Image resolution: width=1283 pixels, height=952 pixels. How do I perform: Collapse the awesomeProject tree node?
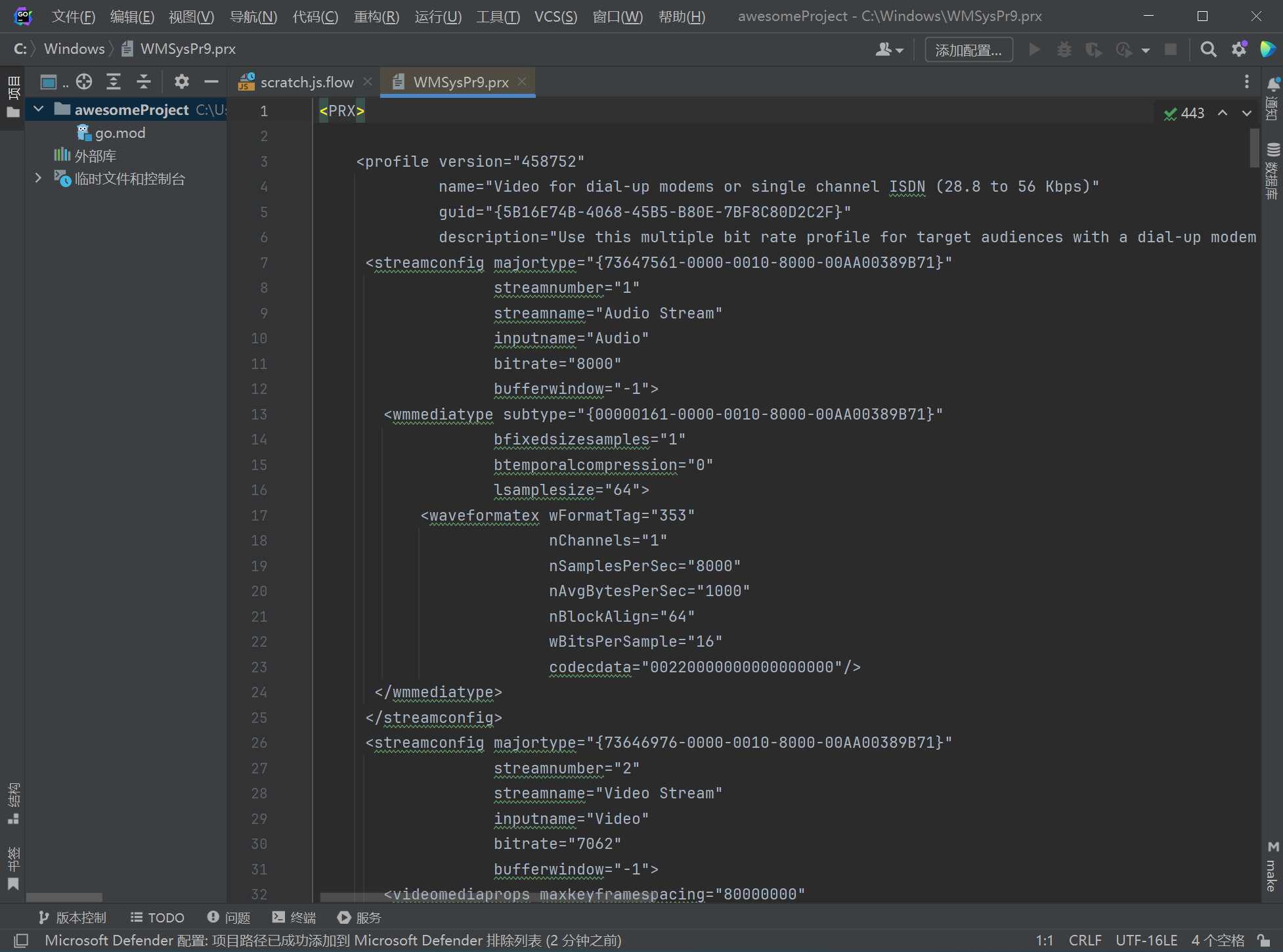point(39,109)
